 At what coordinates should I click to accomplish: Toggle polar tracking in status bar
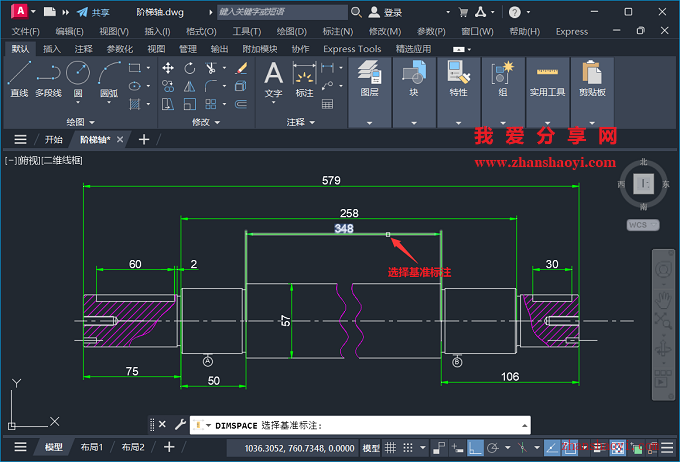493,448
